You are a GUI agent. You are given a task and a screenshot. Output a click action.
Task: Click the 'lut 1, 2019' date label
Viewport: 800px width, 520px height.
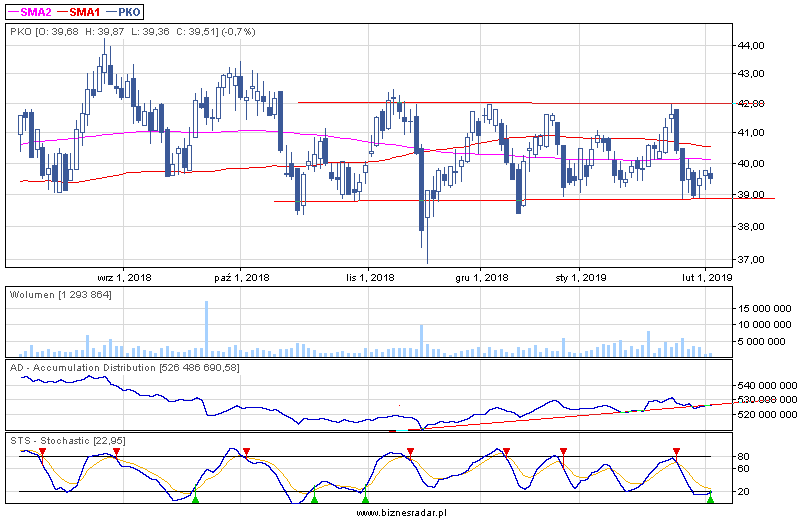(x=707, y=277)
